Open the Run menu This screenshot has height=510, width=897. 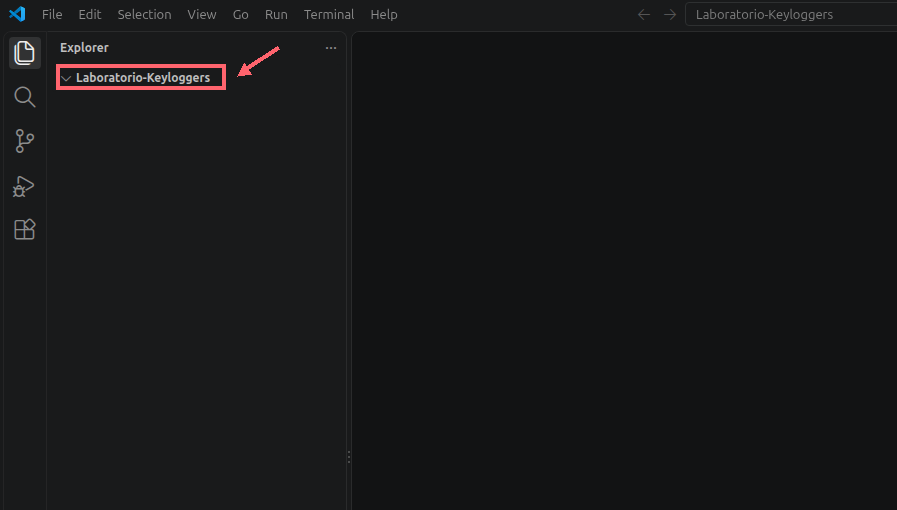(276, 14)
